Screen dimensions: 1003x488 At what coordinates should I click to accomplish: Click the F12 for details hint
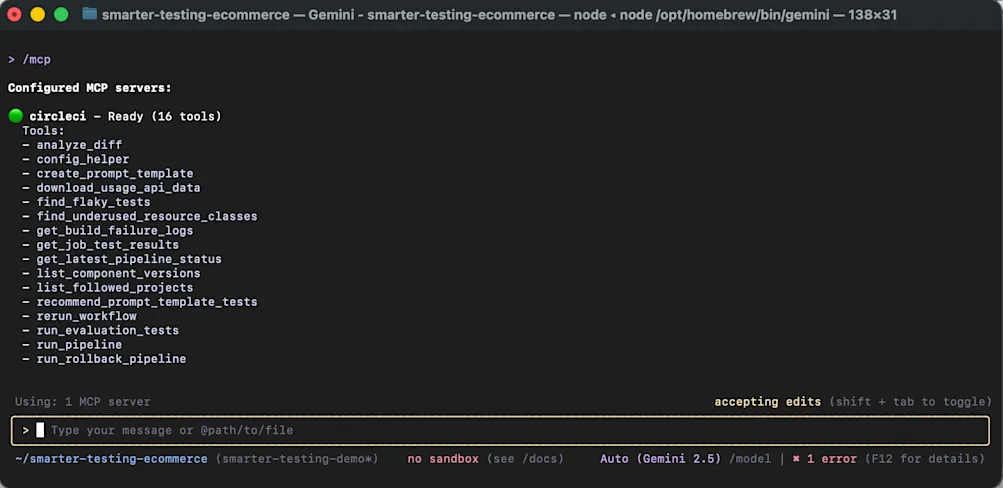coord(924,459)
